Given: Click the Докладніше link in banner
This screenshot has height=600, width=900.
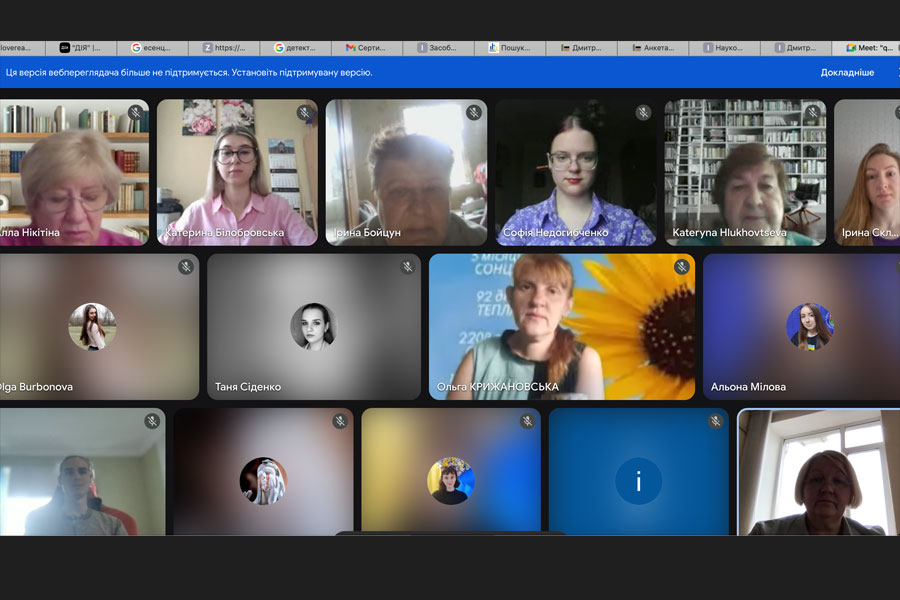Looking at the screenshot, I should (x=847, y=72).
